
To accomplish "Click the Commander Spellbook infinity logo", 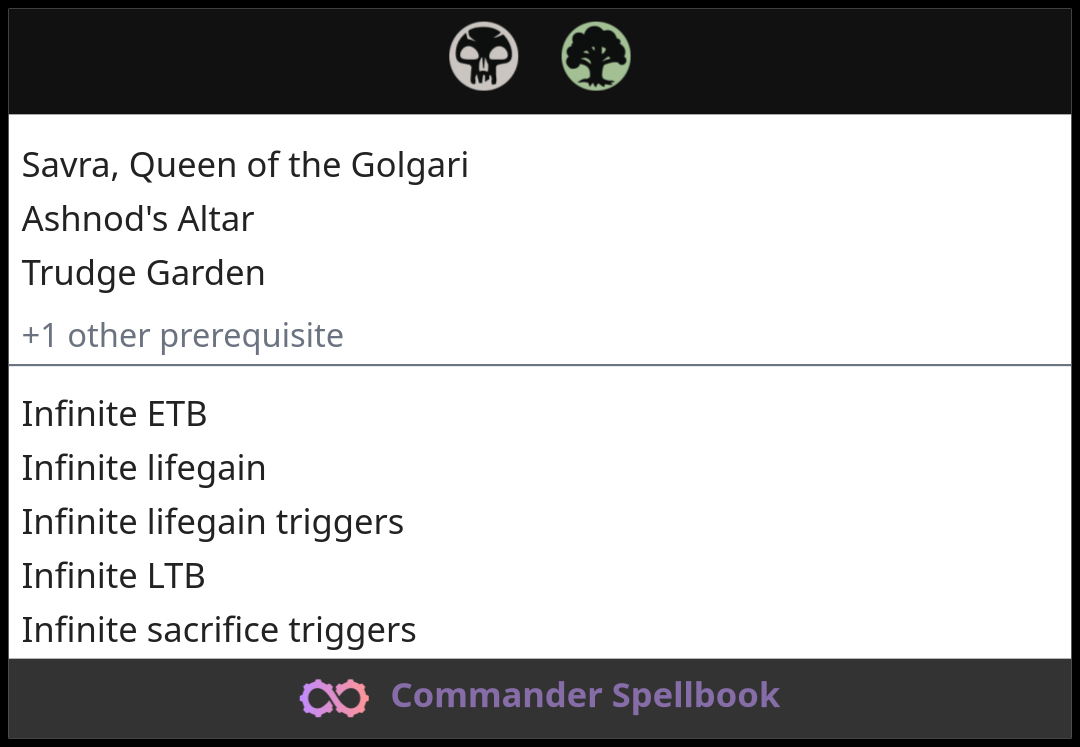I will 334,697.
